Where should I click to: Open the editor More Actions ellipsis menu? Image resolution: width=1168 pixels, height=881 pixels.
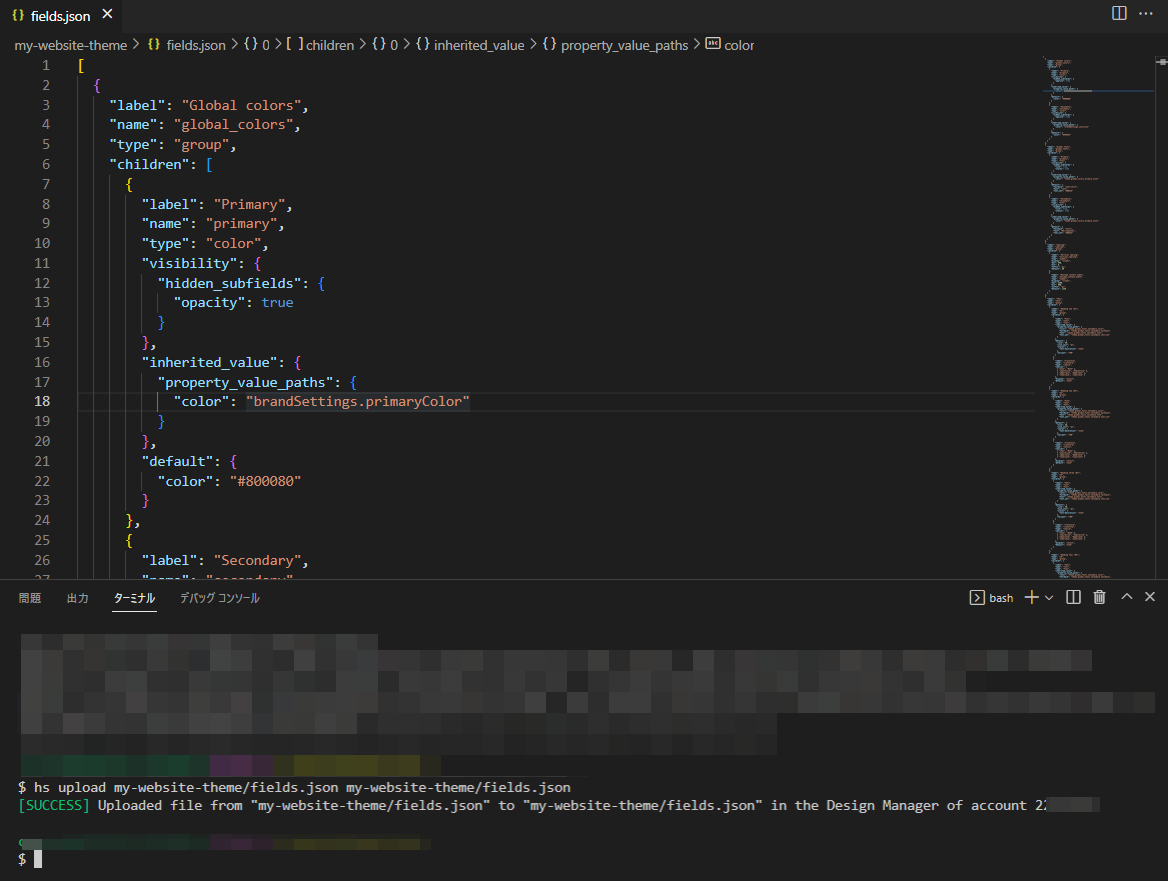click(1146, 13)
